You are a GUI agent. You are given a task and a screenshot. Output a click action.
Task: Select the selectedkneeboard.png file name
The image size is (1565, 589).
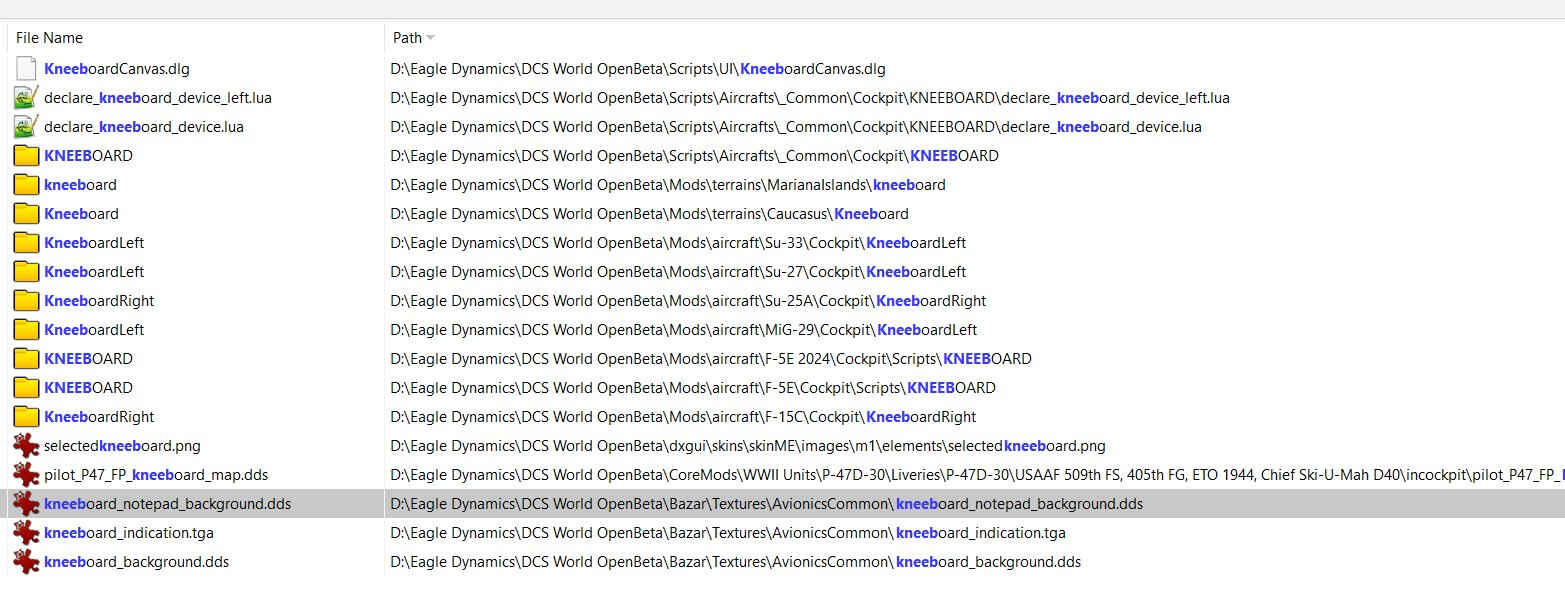pyautogui.click(x=122, y=446)
